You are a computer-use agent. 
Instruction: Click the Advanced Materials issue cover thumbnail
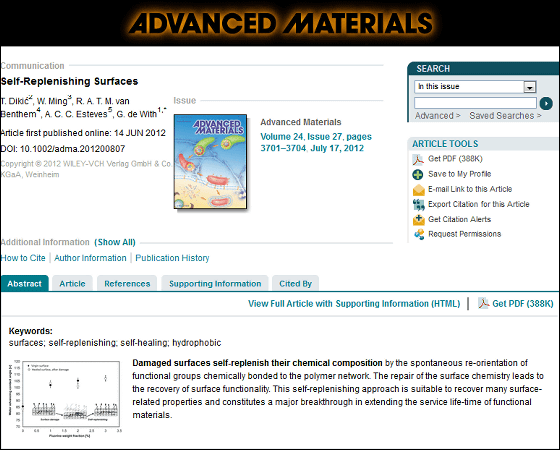210,161
